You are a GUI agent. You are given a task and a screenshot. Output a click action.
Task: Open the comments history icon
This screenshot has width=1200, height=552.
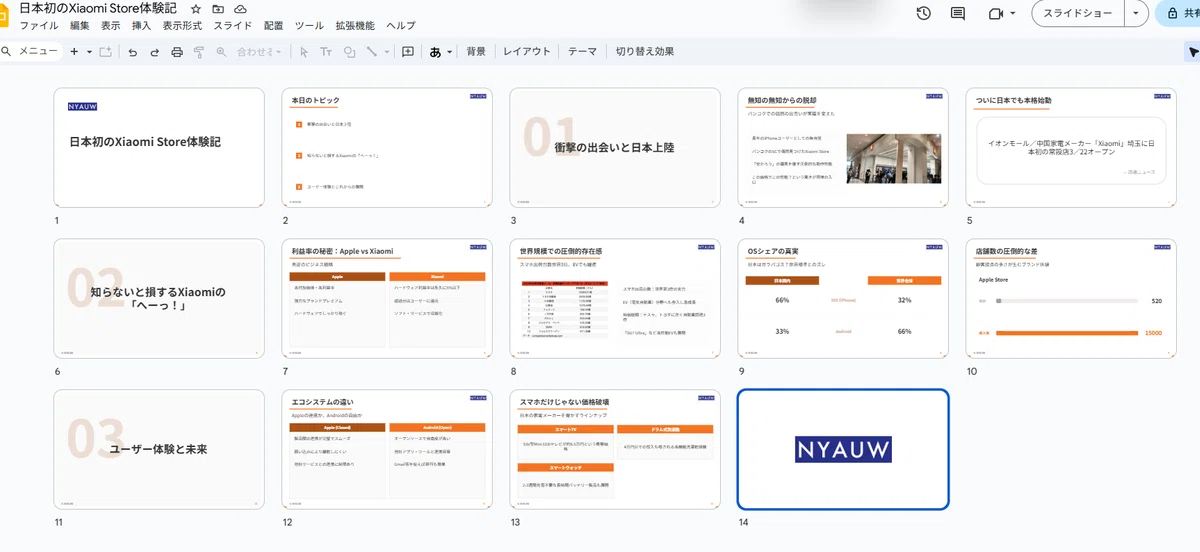pos(958,13)
